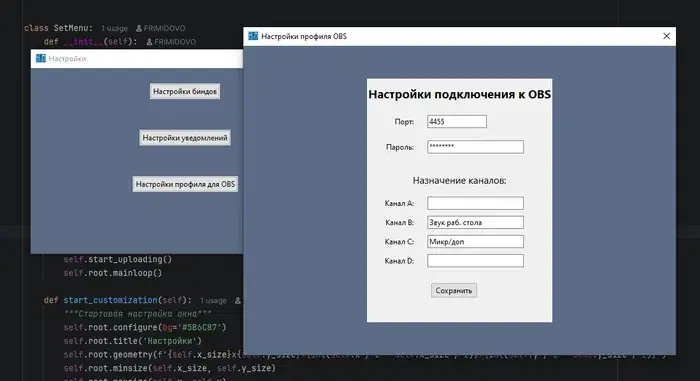Click FRIMIDOVO author hint beside class SetMenu
The image size is (700, 381).
pos(161,28)
